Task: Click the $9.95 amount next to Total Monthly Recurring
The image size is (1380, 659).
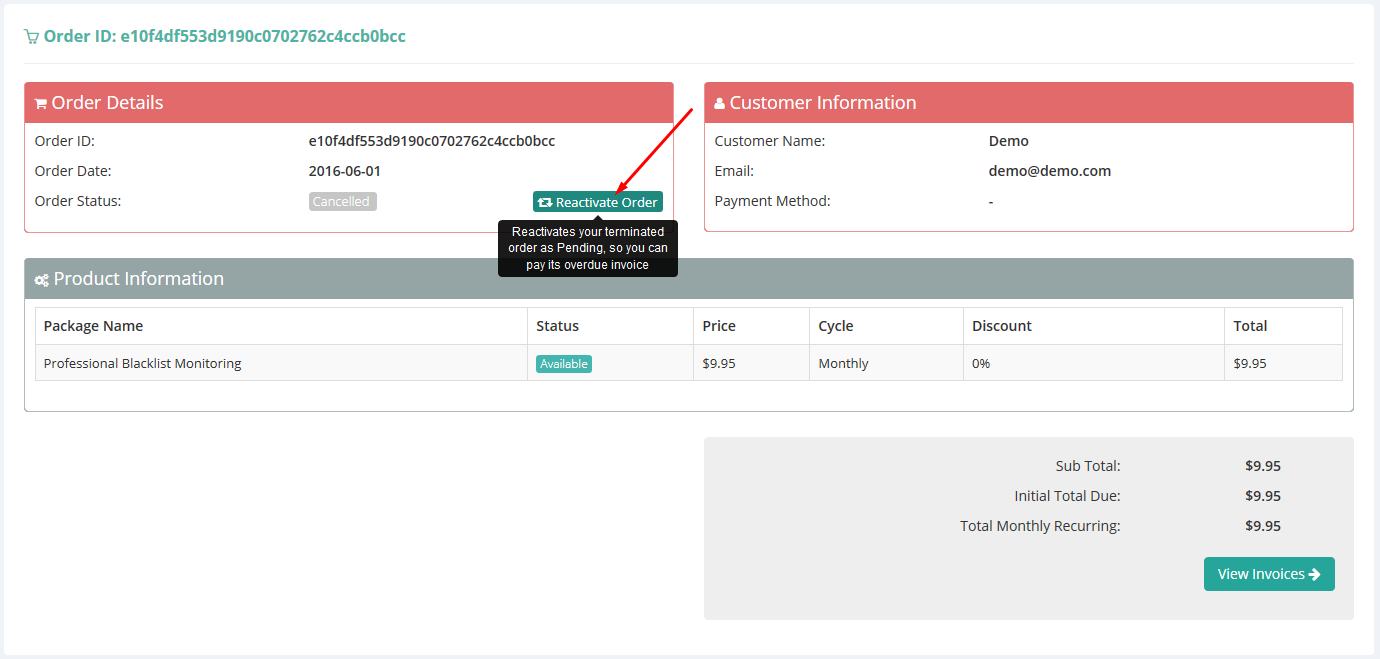Action: point(1263,526)
